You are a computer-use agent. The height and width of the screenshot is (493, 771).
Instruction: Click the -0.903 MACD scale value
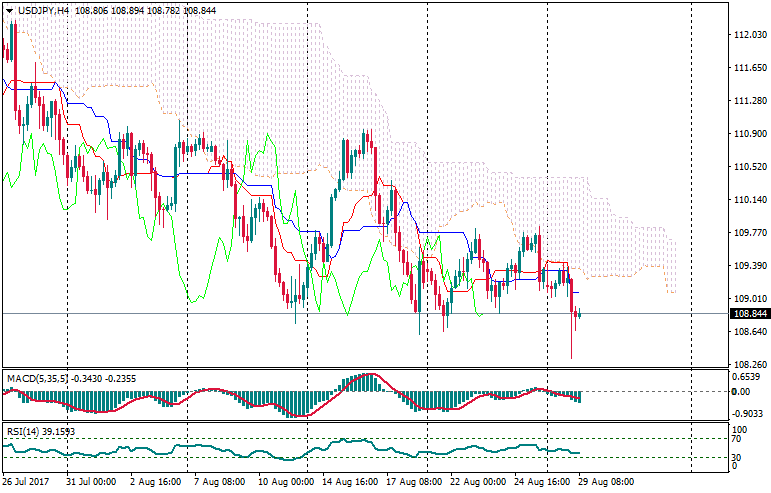pyautogui.click(x=748, y=413)
